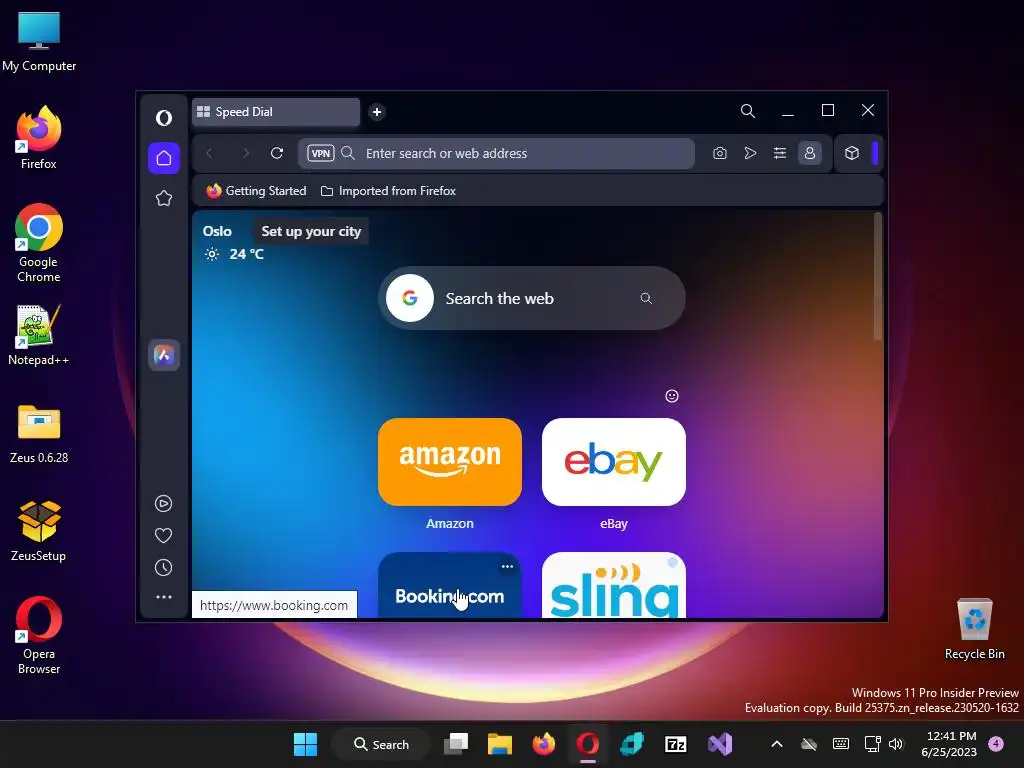Select the Google logo in search box

[x=410, y=298]
